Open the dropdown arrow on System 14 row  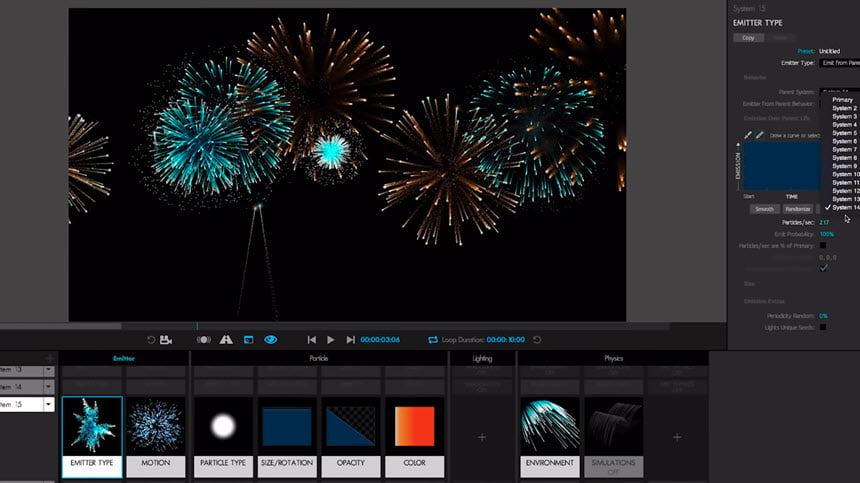click(49, 387)
